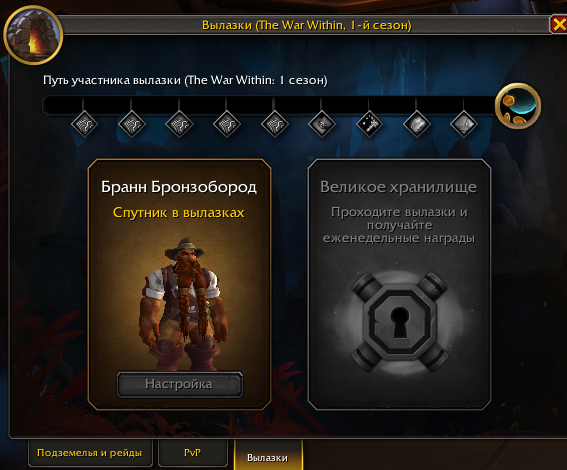Image resolution: width=567 pixels, height=470 pixels.
Task: Click the eighth diamond reward milestone icon
Action: point(417,124)
